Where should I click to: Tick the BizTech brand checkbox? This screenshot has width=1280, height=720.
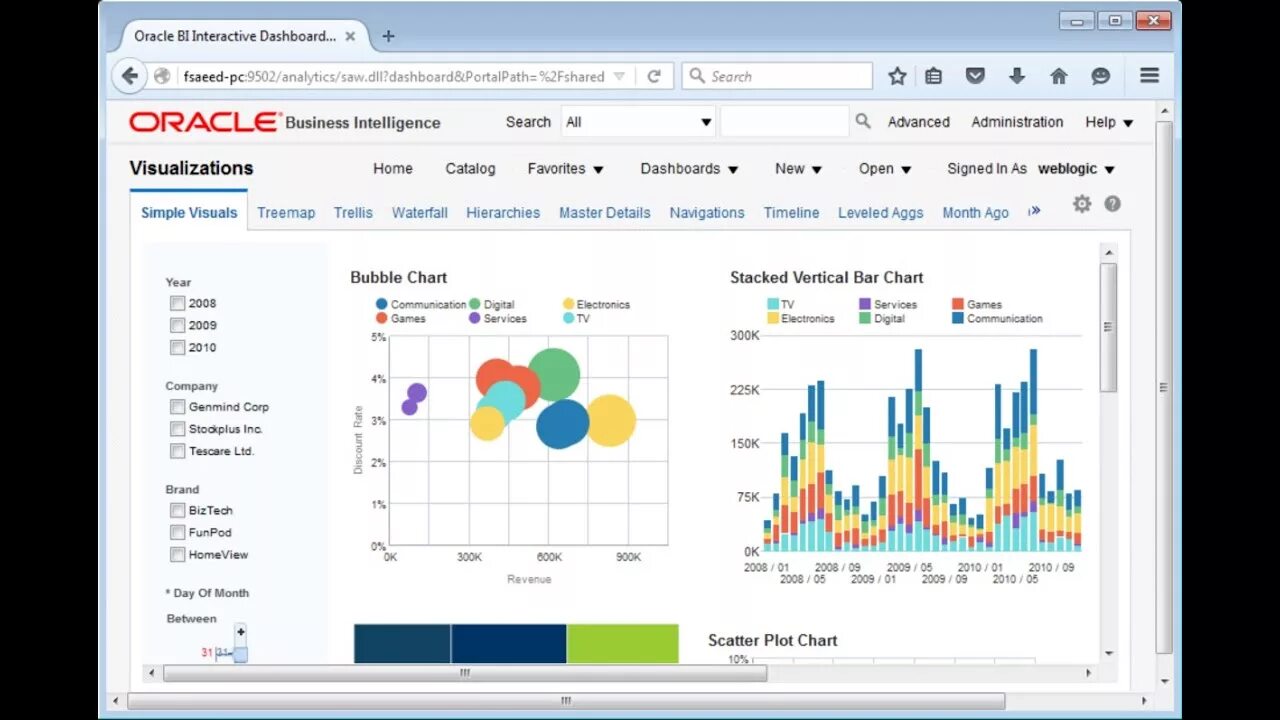click(177, 510)
